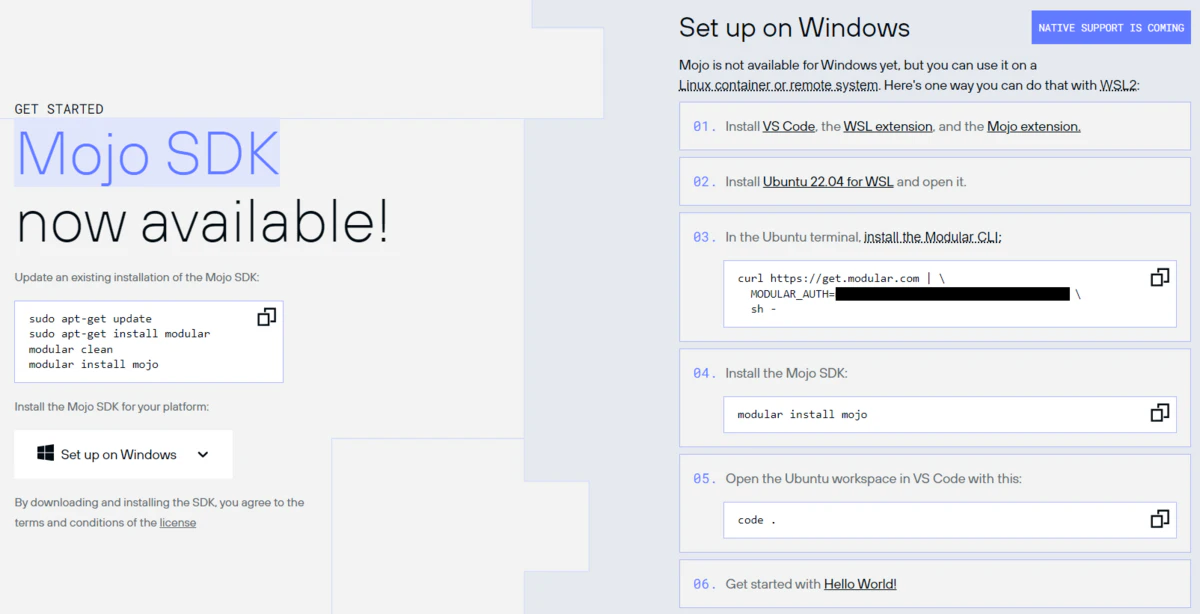Image resolution: width=1200 pixels, height=614 pixels.
Task: Open the Mojo extension link
Action: pyautogui.click(x=1034, y=127)
